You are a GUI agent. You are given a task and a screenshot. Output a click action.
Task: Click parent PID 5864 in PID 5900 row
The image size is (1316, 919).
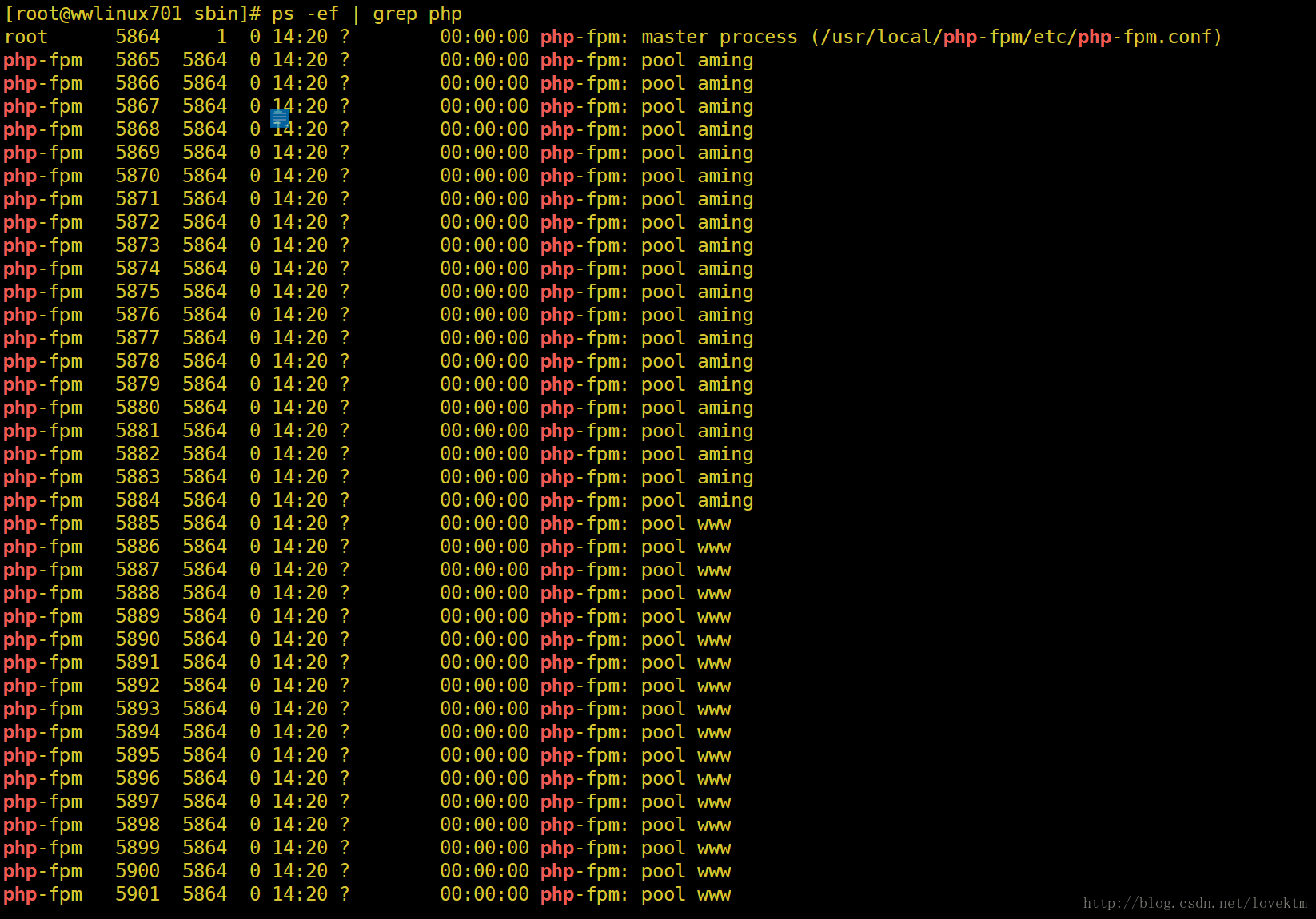205,871
